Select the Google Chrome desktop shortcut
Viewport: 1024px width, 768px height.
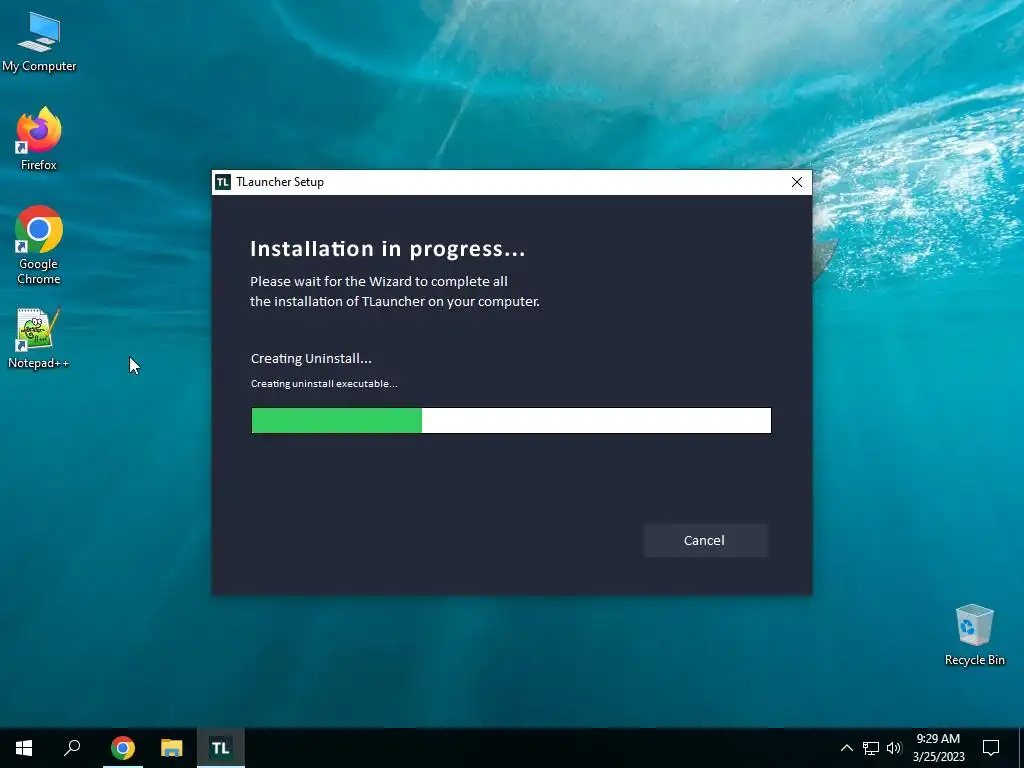tap(39, 245)
